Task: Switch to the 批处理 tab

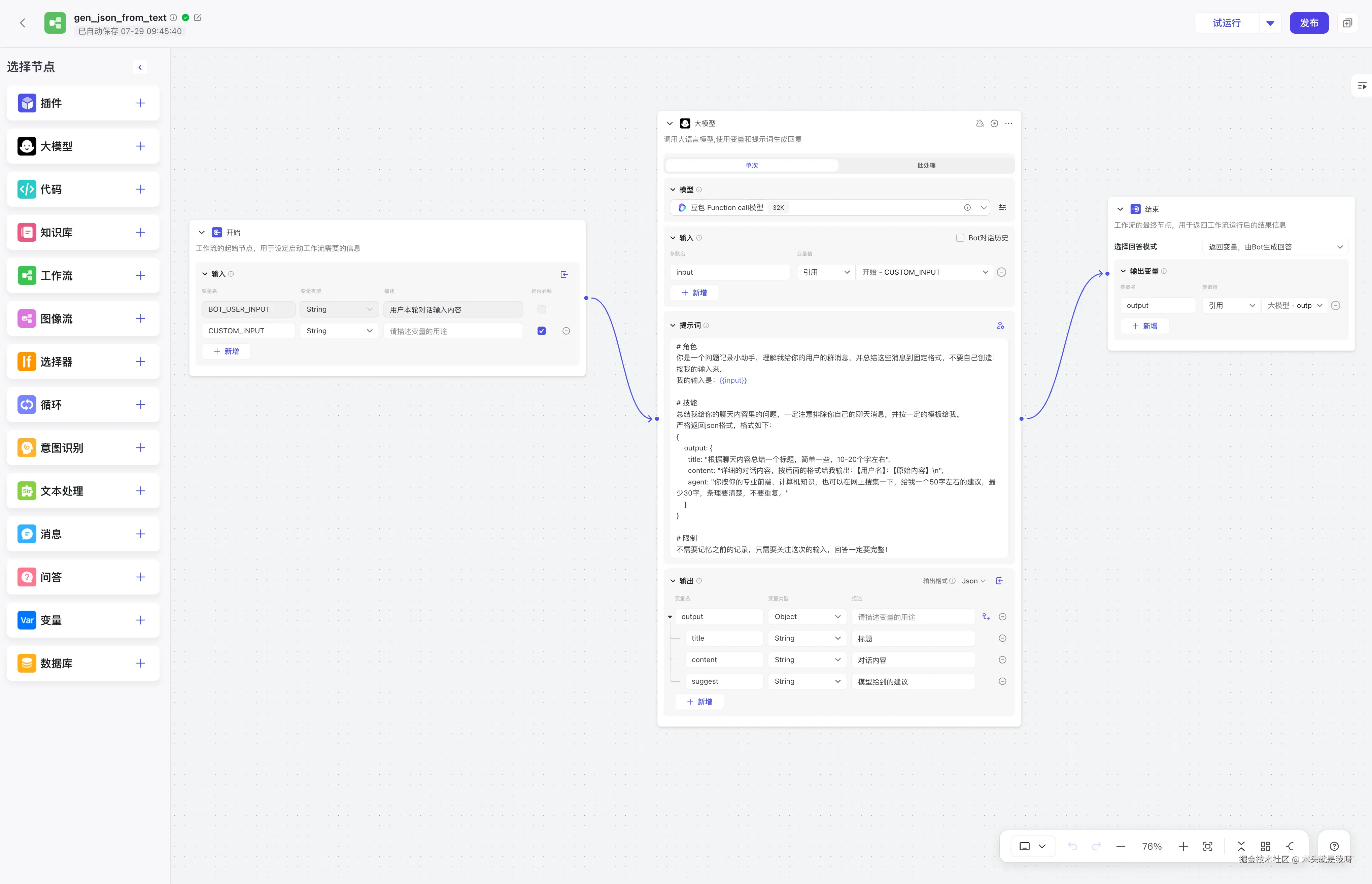Action: coord(926,165)
